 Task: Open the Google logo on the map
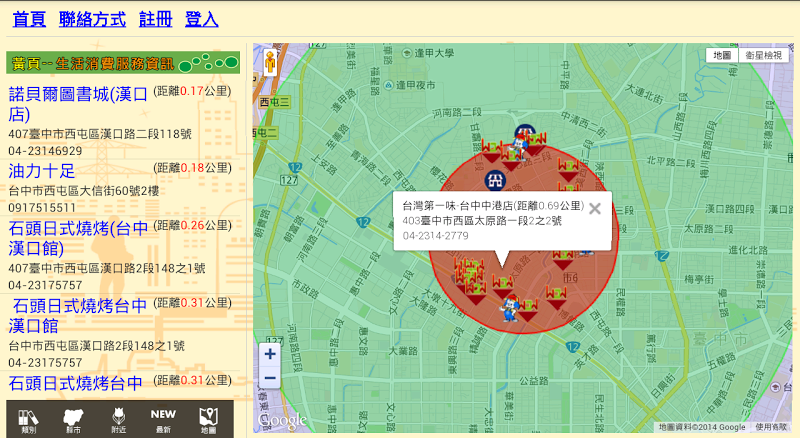(x=282, y=421)
